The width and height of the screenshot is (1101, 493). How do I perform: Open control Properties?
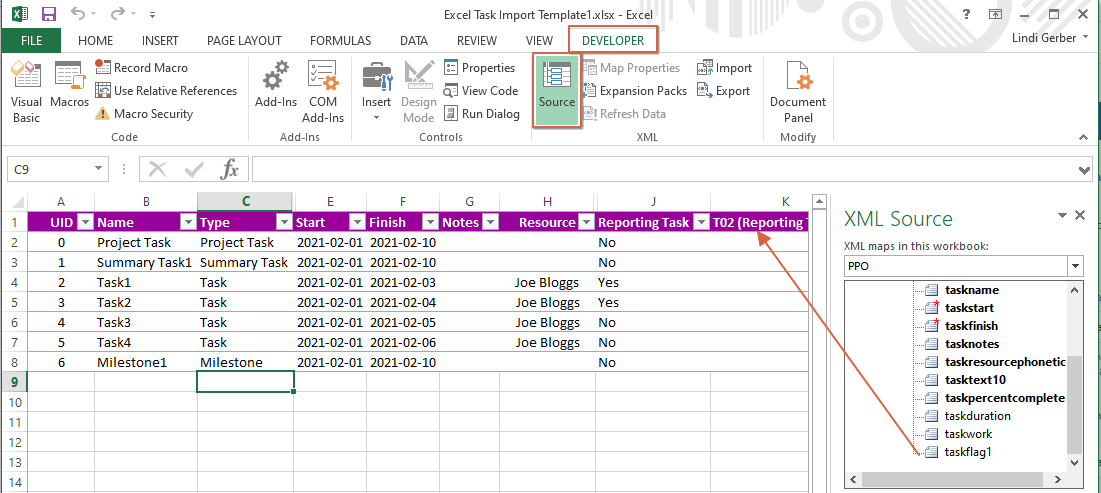[x=480, y=68]
